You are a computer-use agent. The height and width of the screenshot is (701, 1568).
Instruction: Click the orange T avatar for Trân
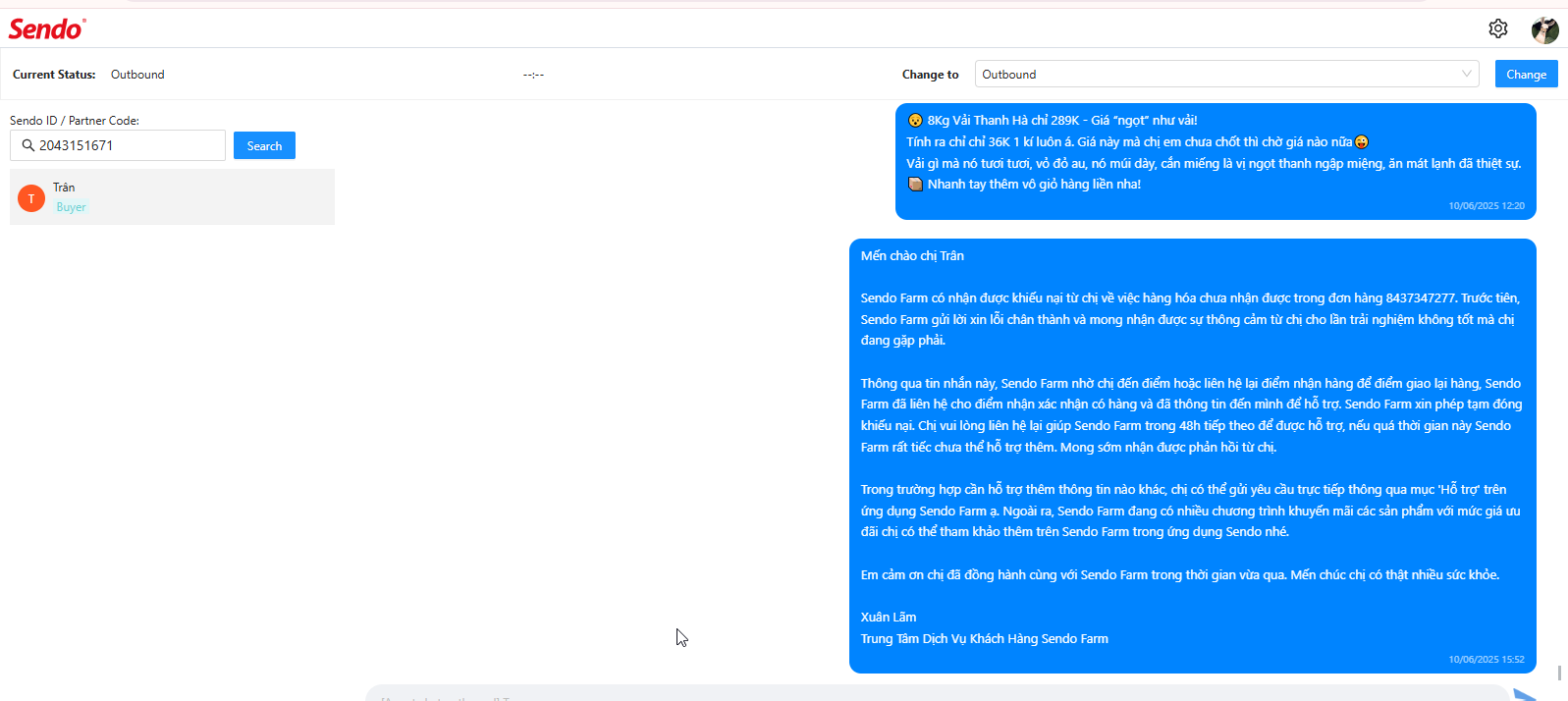coord(31,198)
